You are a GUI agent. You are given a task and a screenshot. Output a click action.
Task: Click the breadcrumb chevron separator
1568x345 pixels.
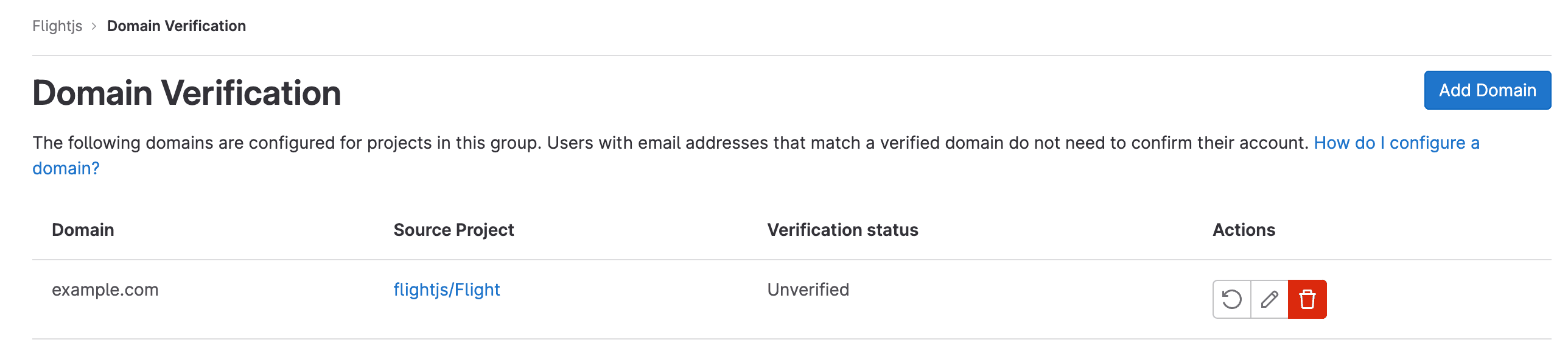pyautogui.click(x=94, y=26)
